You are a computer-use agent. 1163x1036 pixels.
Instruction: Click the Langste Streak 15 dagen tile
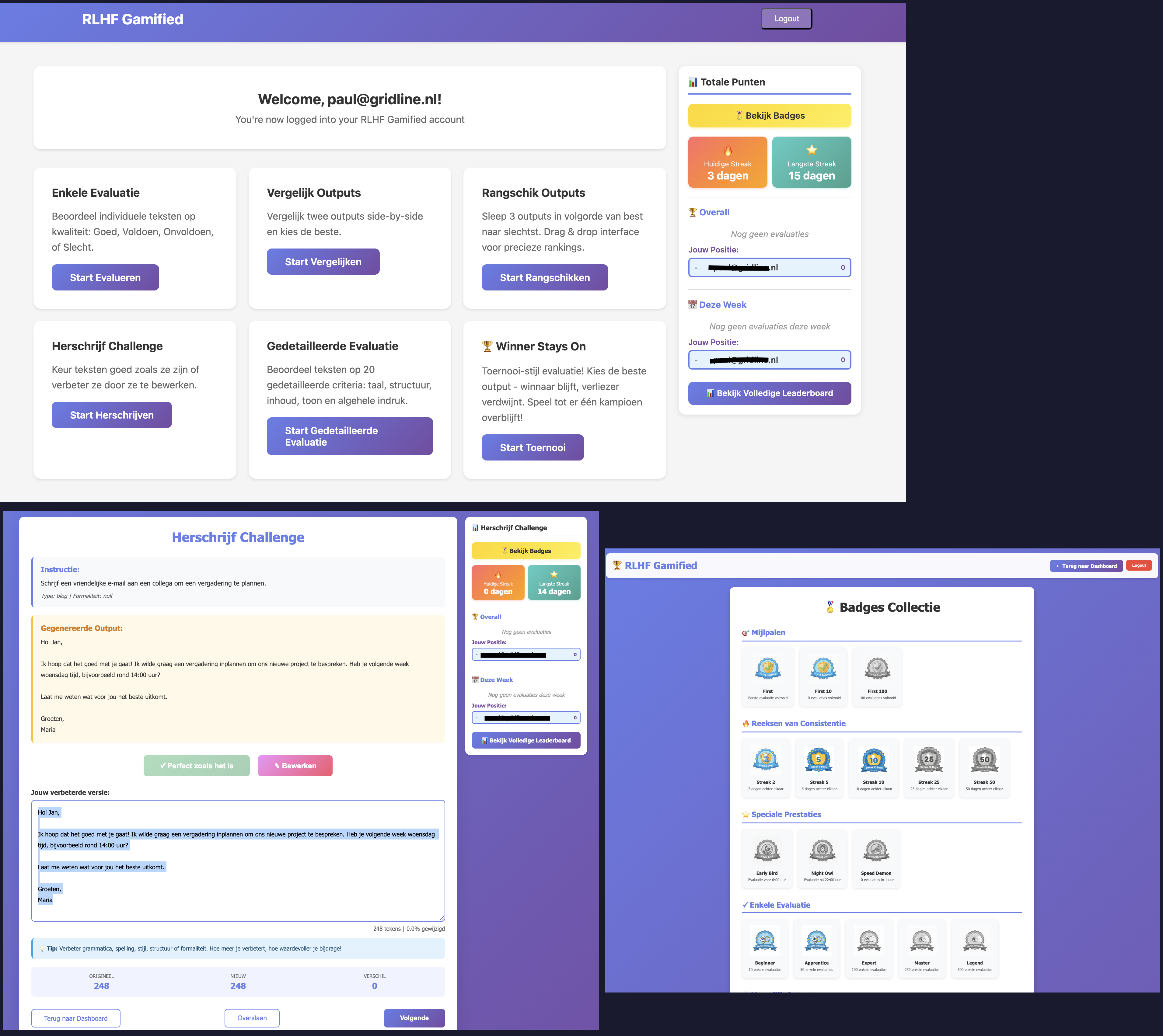click(x=811, y=162)
